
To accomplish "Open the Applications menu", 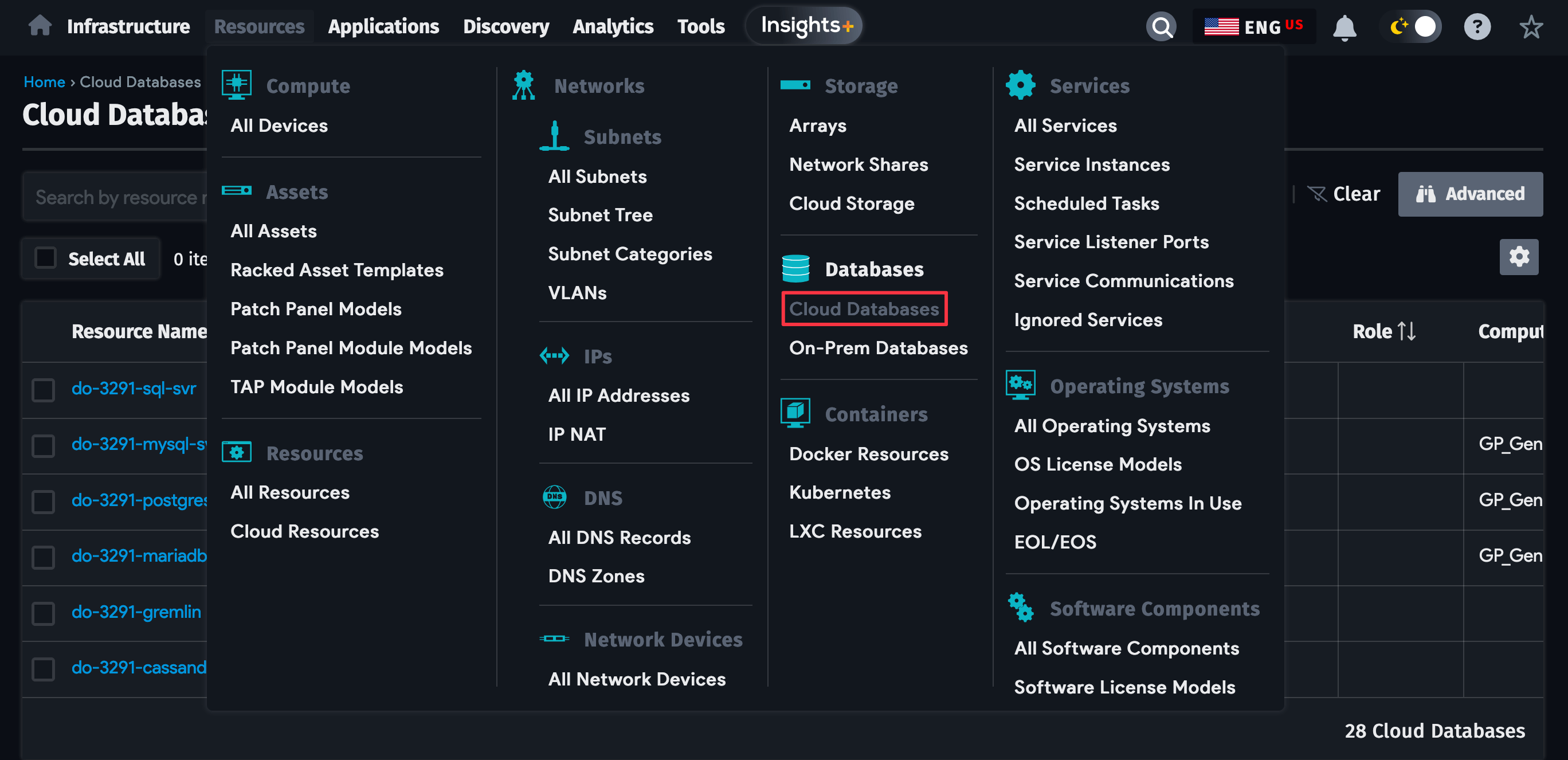I will tap(383, 26).
